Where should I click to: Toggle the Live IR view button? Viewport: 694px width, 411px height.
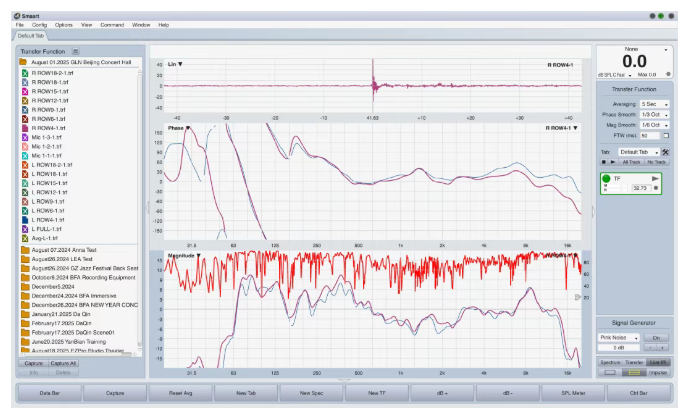tap(659, 361)
